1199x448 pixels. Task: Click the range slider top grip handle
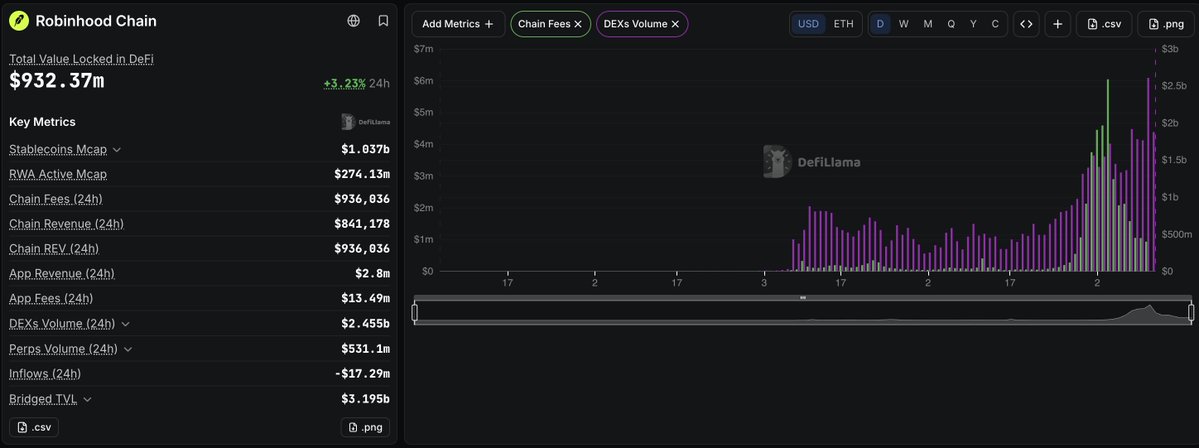pyautogui.click(x=803, y=297)
